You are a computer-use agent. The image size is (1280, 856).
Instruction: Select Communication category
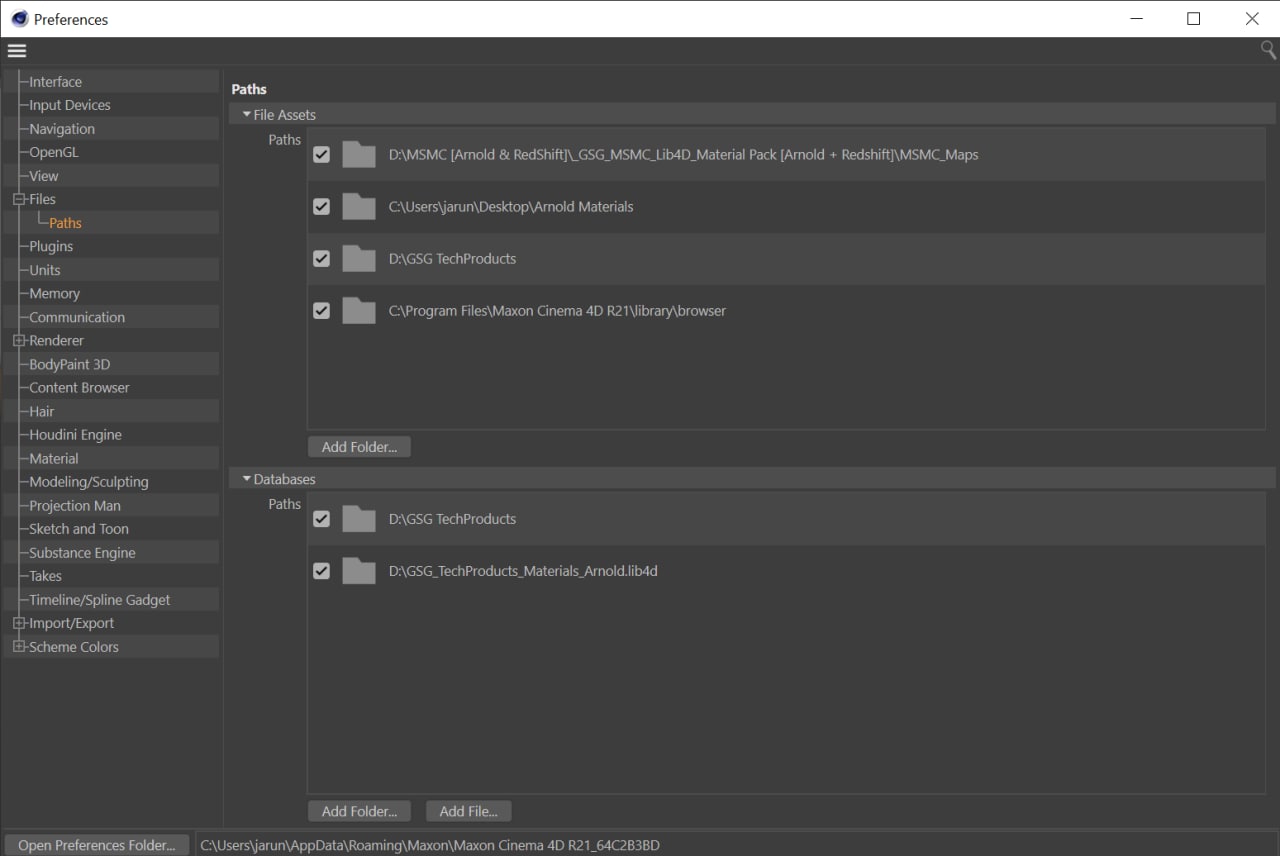tap(77, 317)
